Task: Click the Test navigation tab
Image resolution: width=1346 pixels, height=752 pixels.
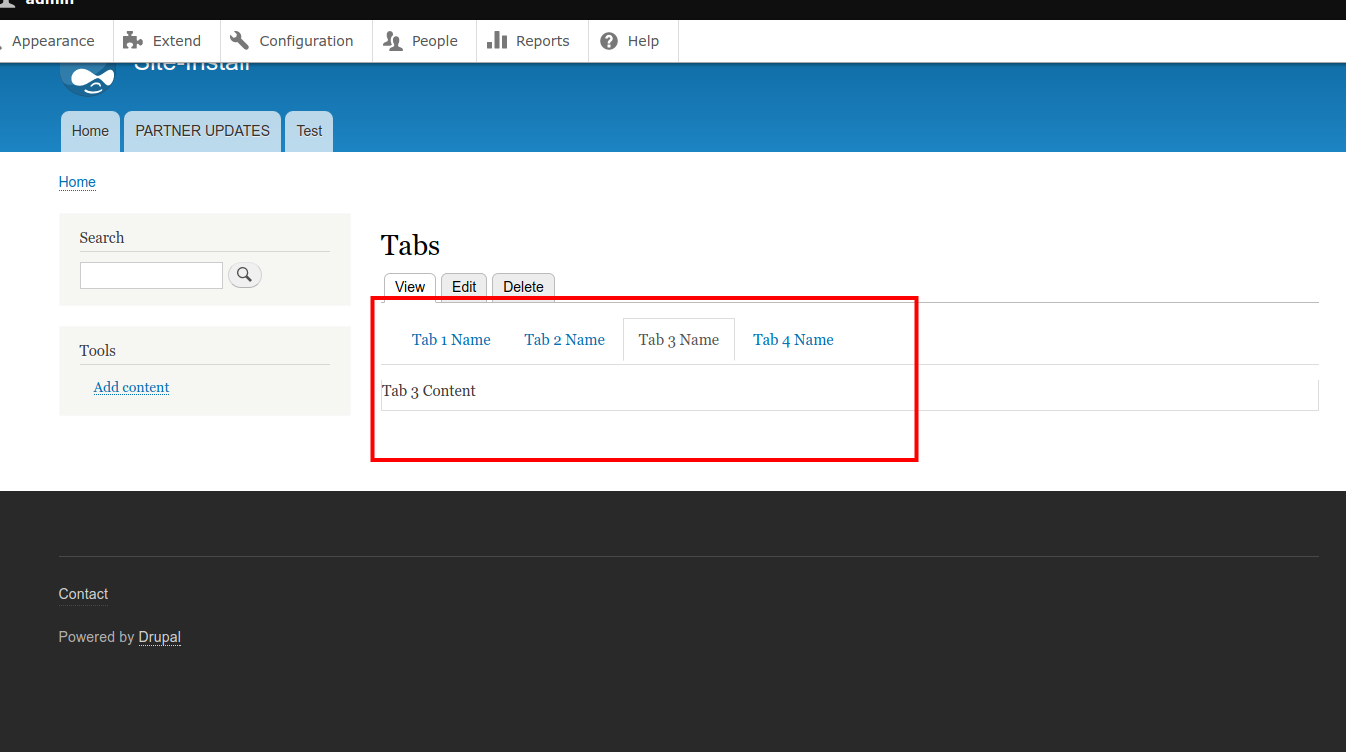Action: [x=308, y=131]
